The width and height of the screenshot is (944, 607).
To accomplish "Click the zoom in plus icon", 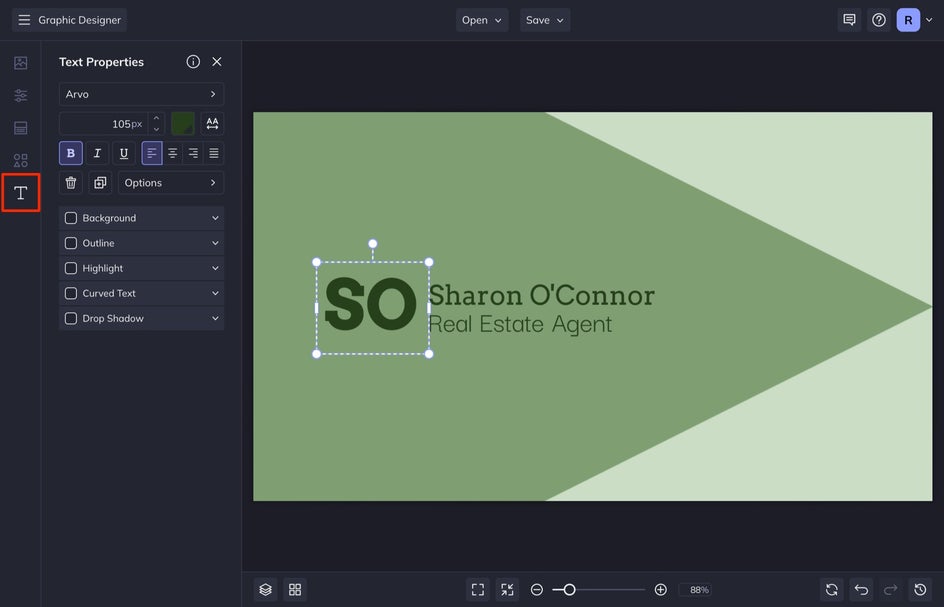I will tap(660, 590).
